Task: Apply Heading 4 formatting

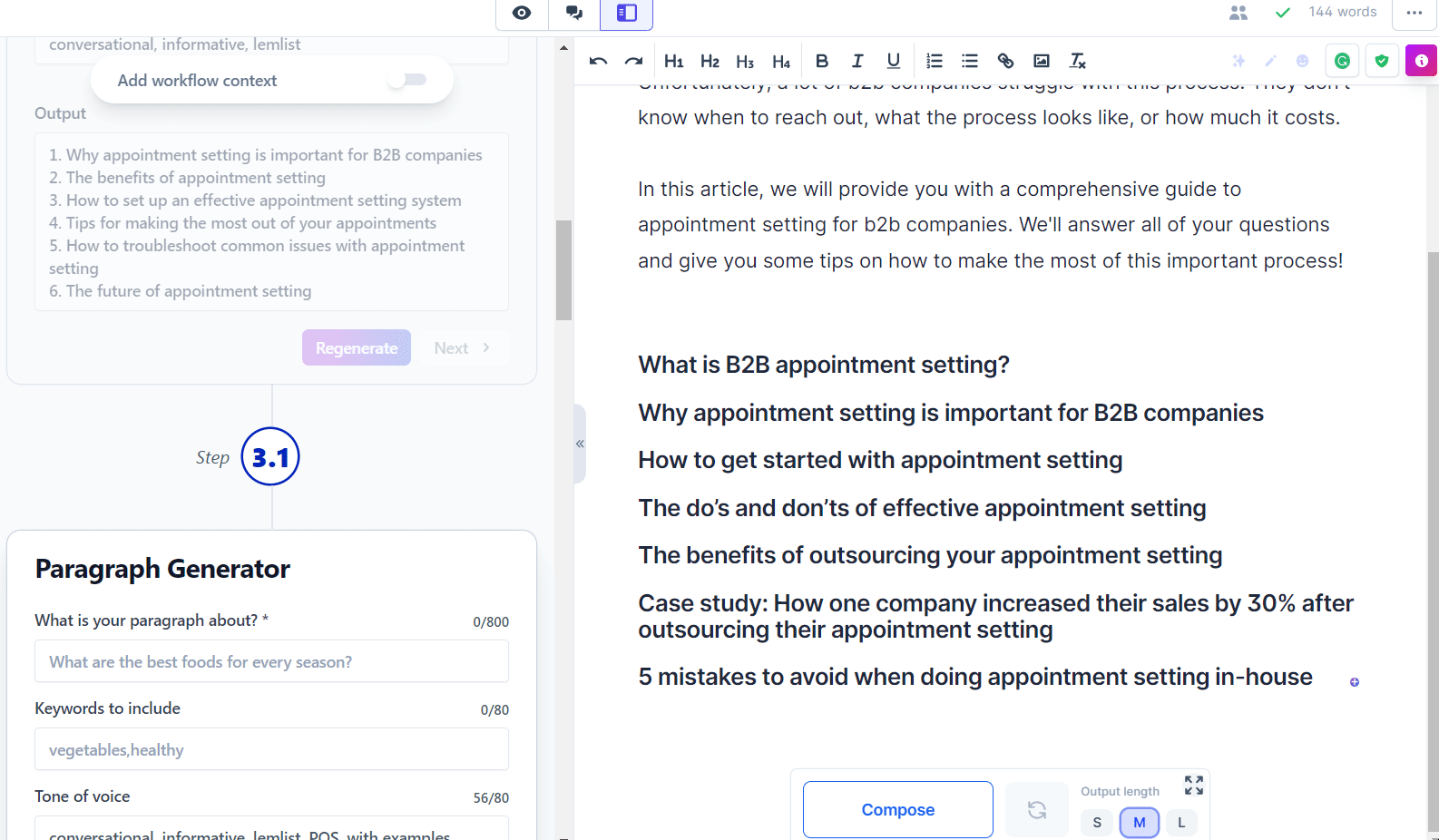Action: [781, 61]
